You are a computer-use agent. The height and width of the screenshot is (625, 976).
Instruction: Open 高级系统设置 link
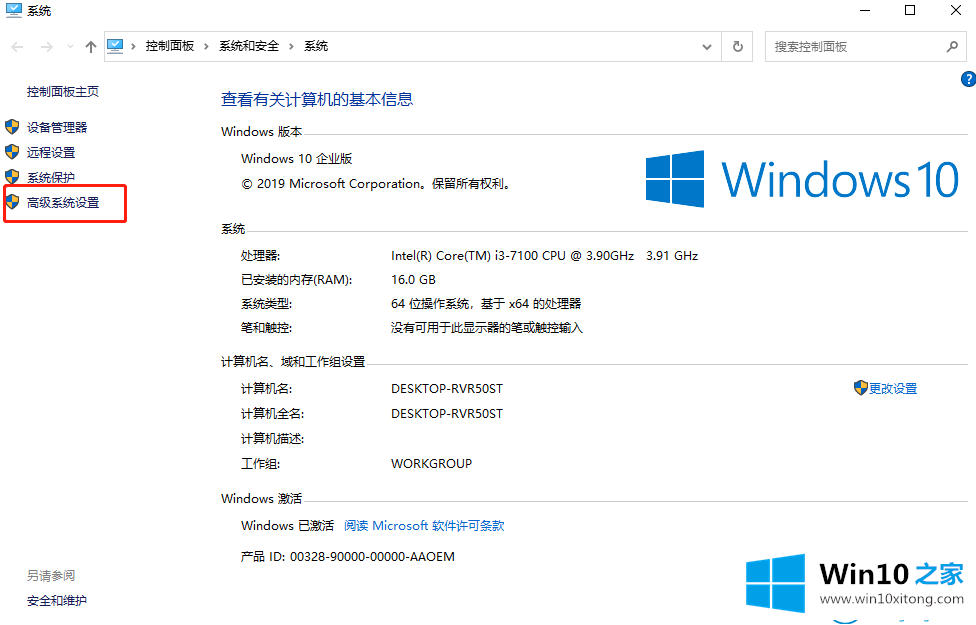point(63,202)
